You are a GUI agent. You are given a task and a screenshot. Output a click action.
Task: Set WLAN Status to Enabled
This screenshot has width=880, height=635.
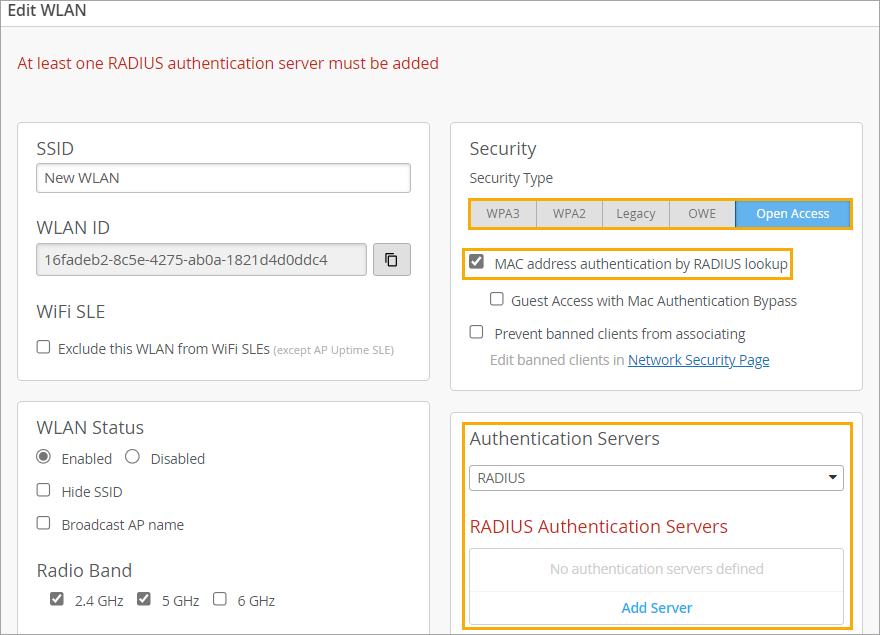tap(44, 457)
